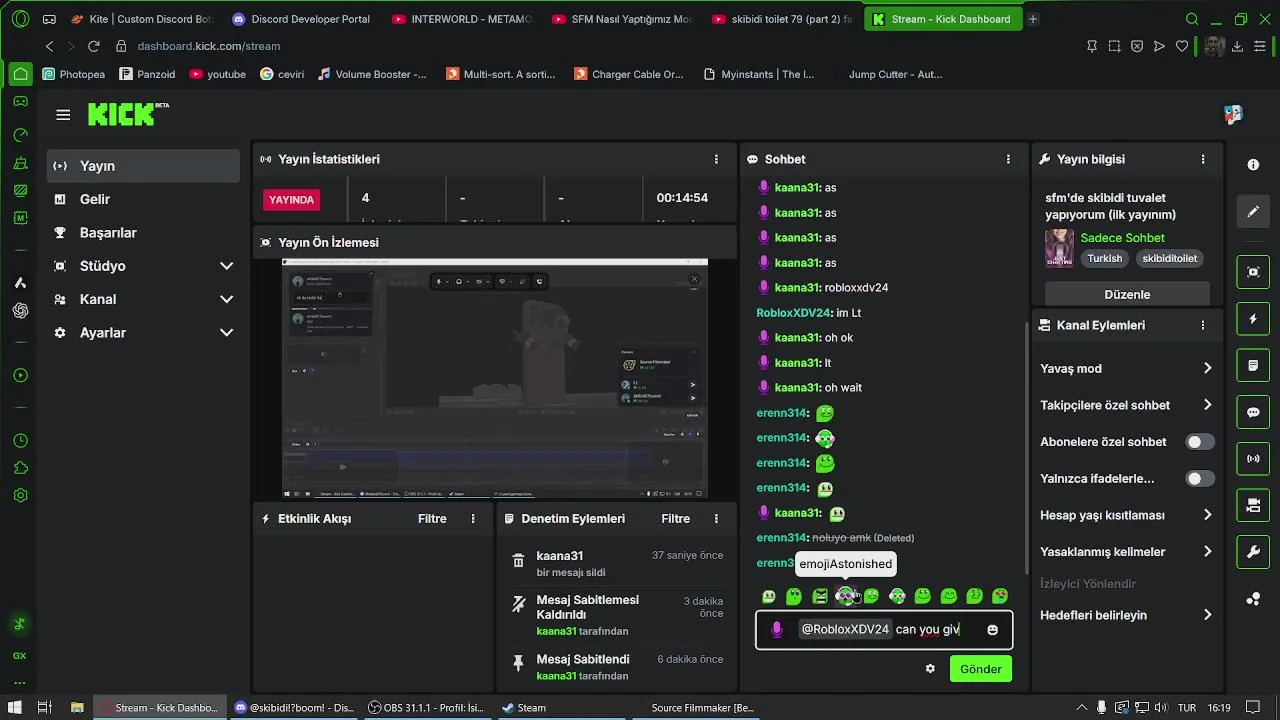Open the Filtre dropdown in Etkinlik Akışı

pyautogui.click(x=432, y=519)
